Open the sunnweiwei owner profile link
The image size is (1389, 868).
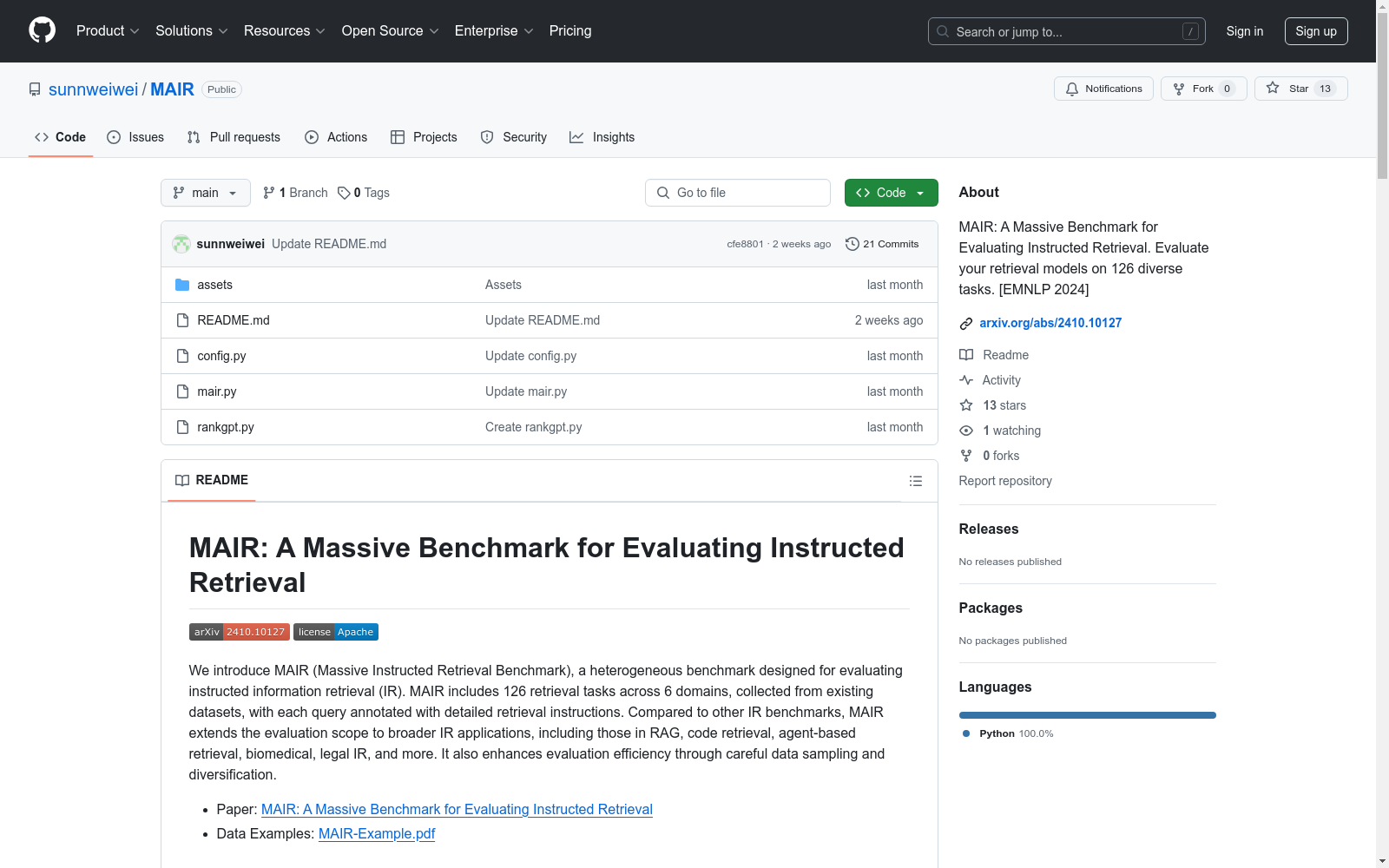pyautogui.click(x=93, y=89)
